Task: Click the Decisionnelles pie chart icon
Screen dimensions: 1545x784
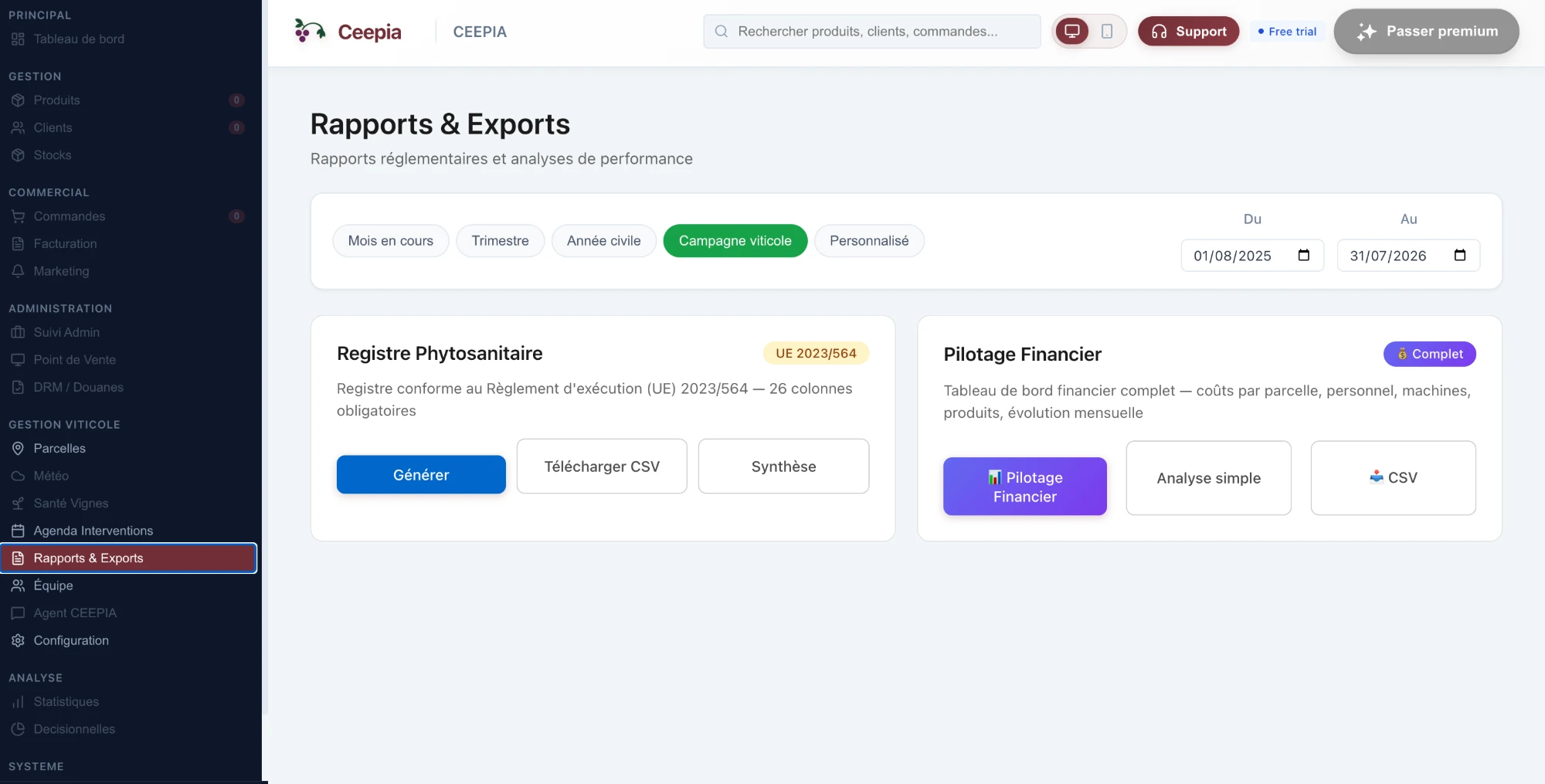Action: pyautogui.click(x=18, y=729)
